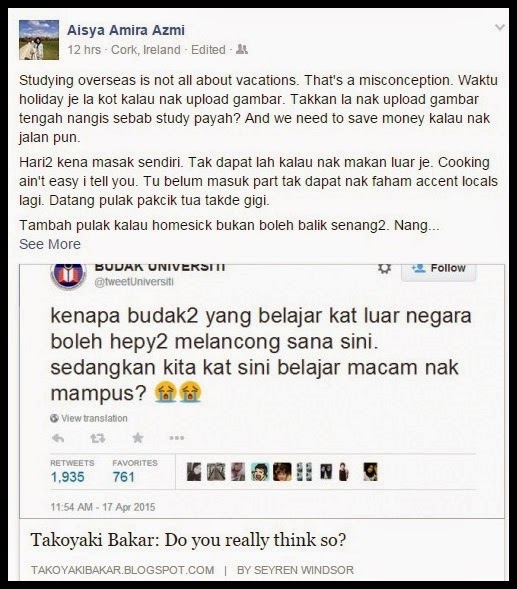Click View translation under the tweet
Screen dimensions: 517x589
point(89,418)
